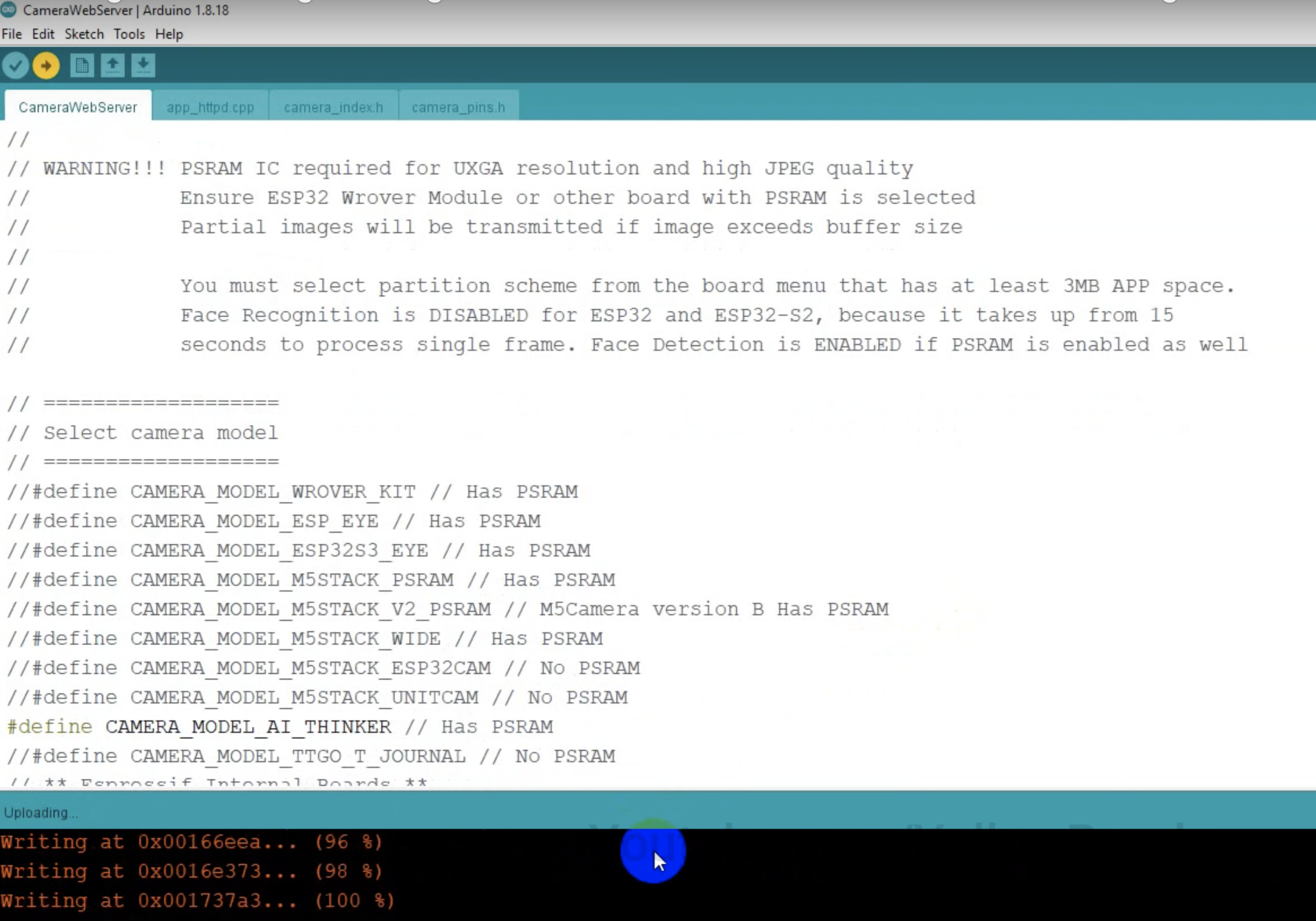The height and width of the screenshot is (921, 1316).
Task: Click the commented CAMERA_MODEL_WROVER_KIT line
Action: pyautogui.click(x=272, y=491)
